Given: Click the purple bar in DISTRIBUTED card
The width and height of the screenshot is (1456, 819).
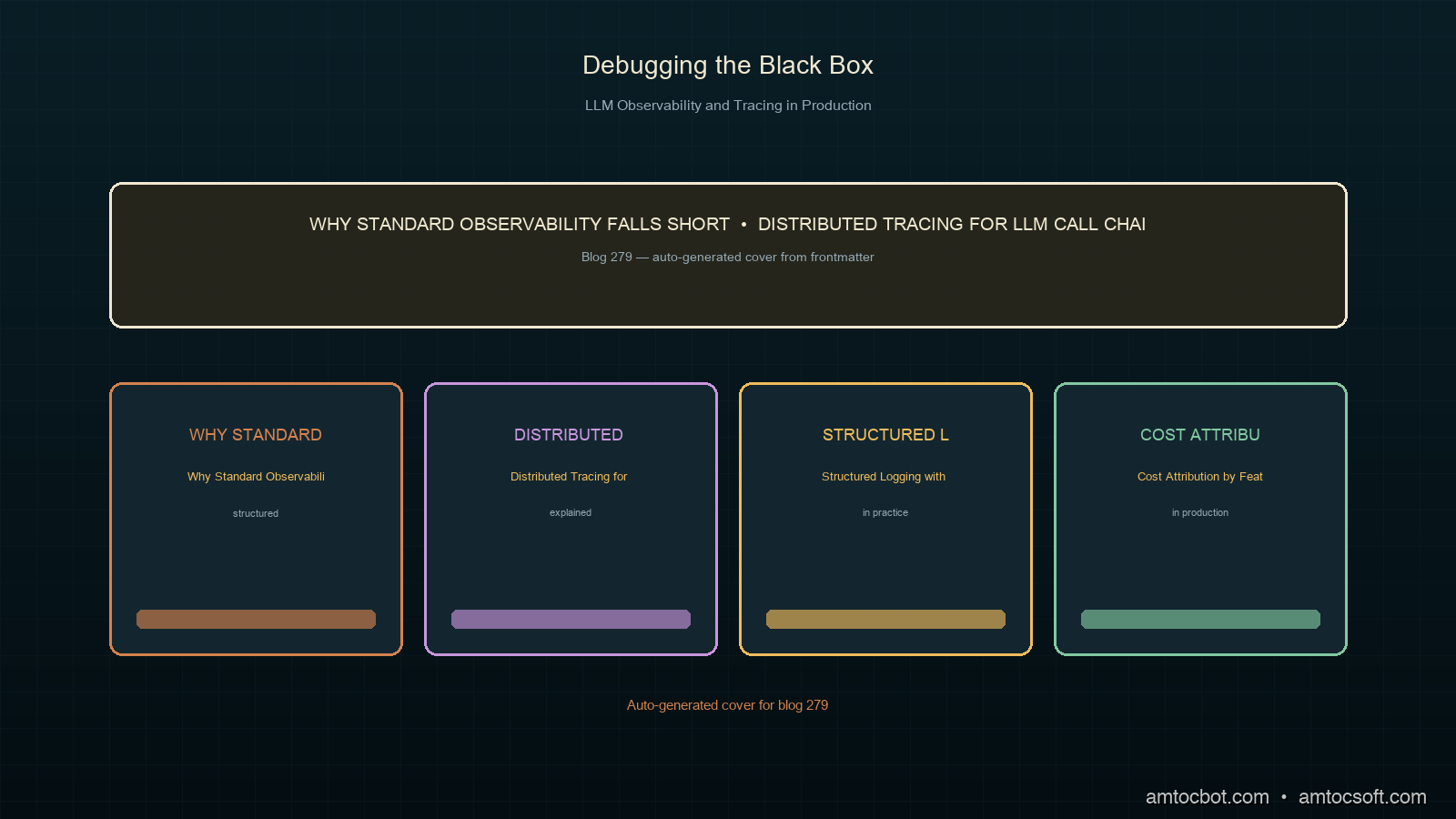Looking at the screenshot, I should click(571, 619).
